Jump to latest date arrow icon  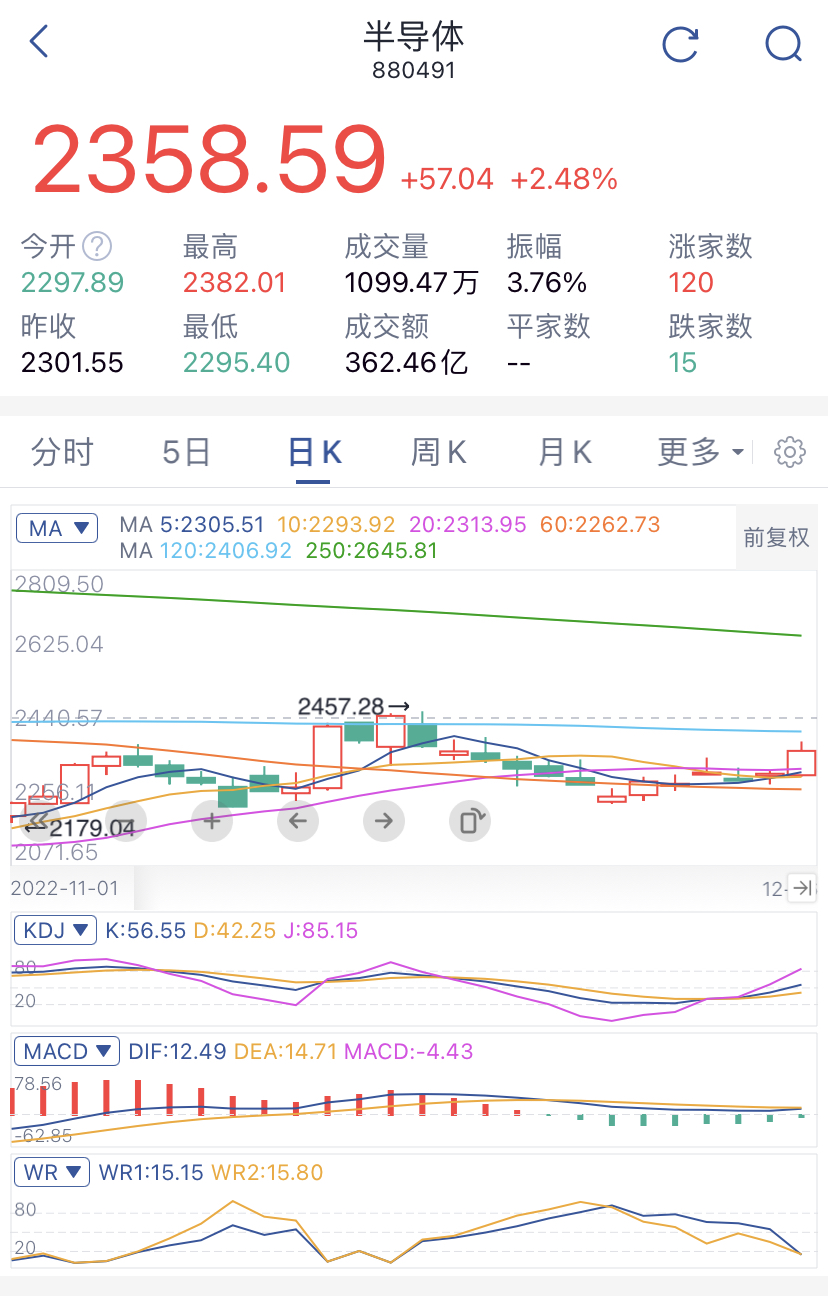801,887
